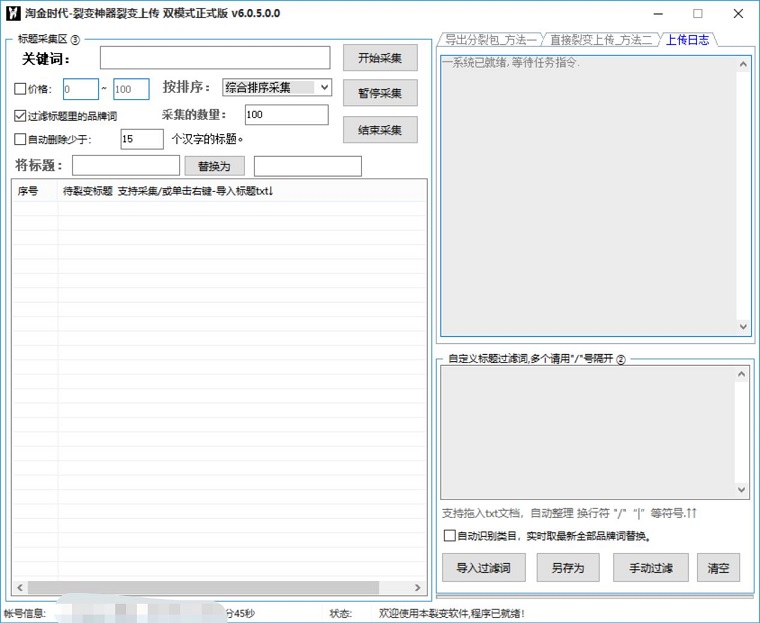Toggle the 自动删除少于 checkbox
760x623 pixels.
pos(20,139)
